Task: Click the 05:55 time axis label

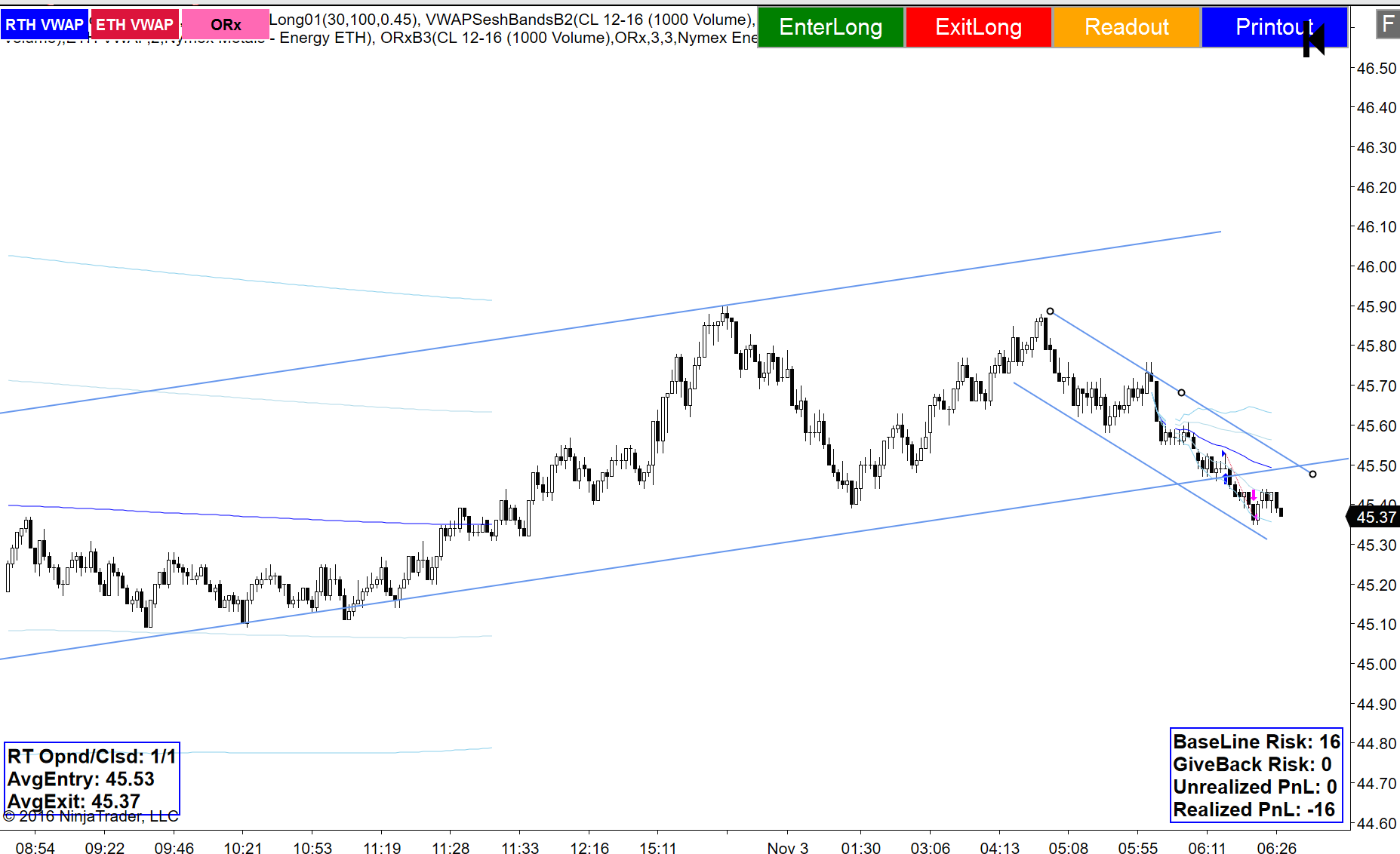Action: pos(1137,848)
